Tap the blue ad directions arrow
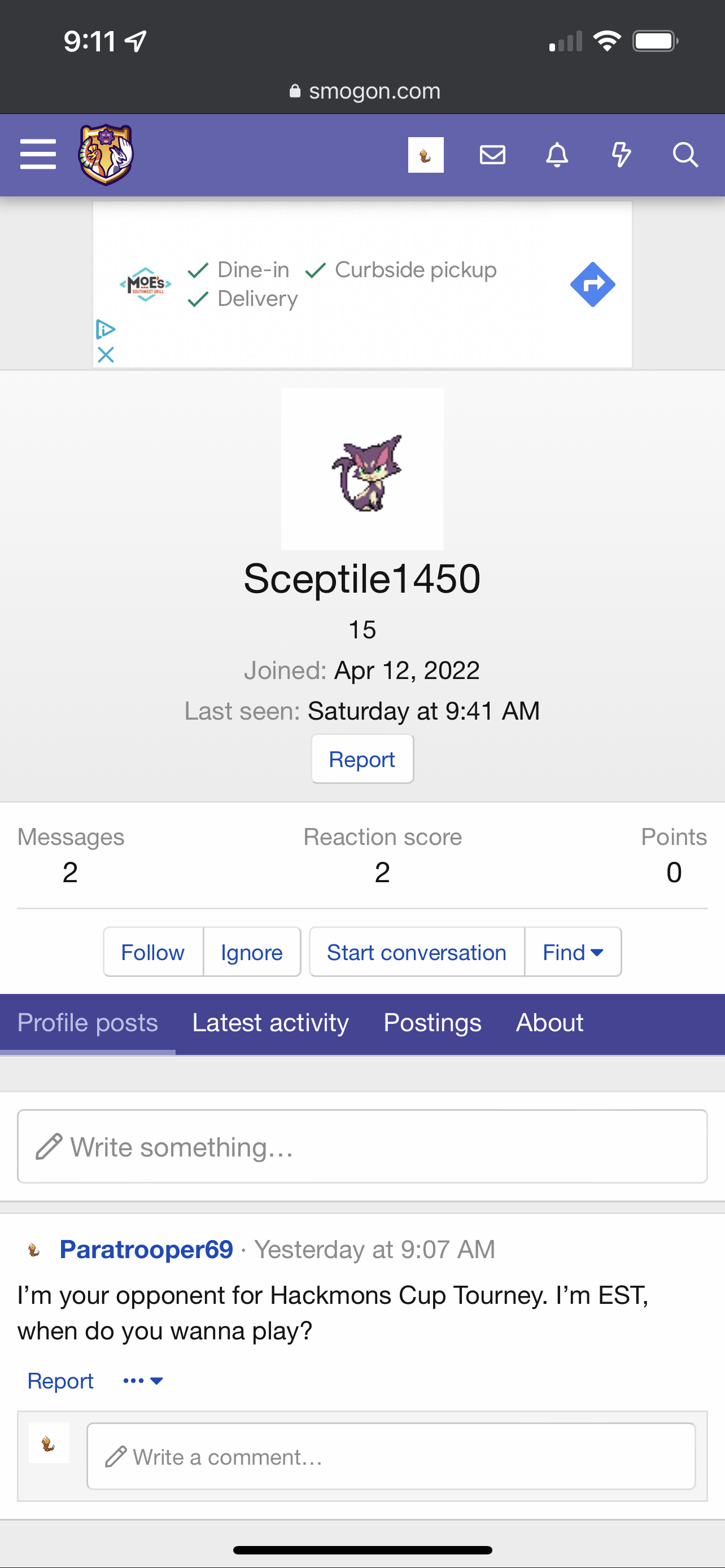Screen dimensions: 725x1568 pos(592,284)
